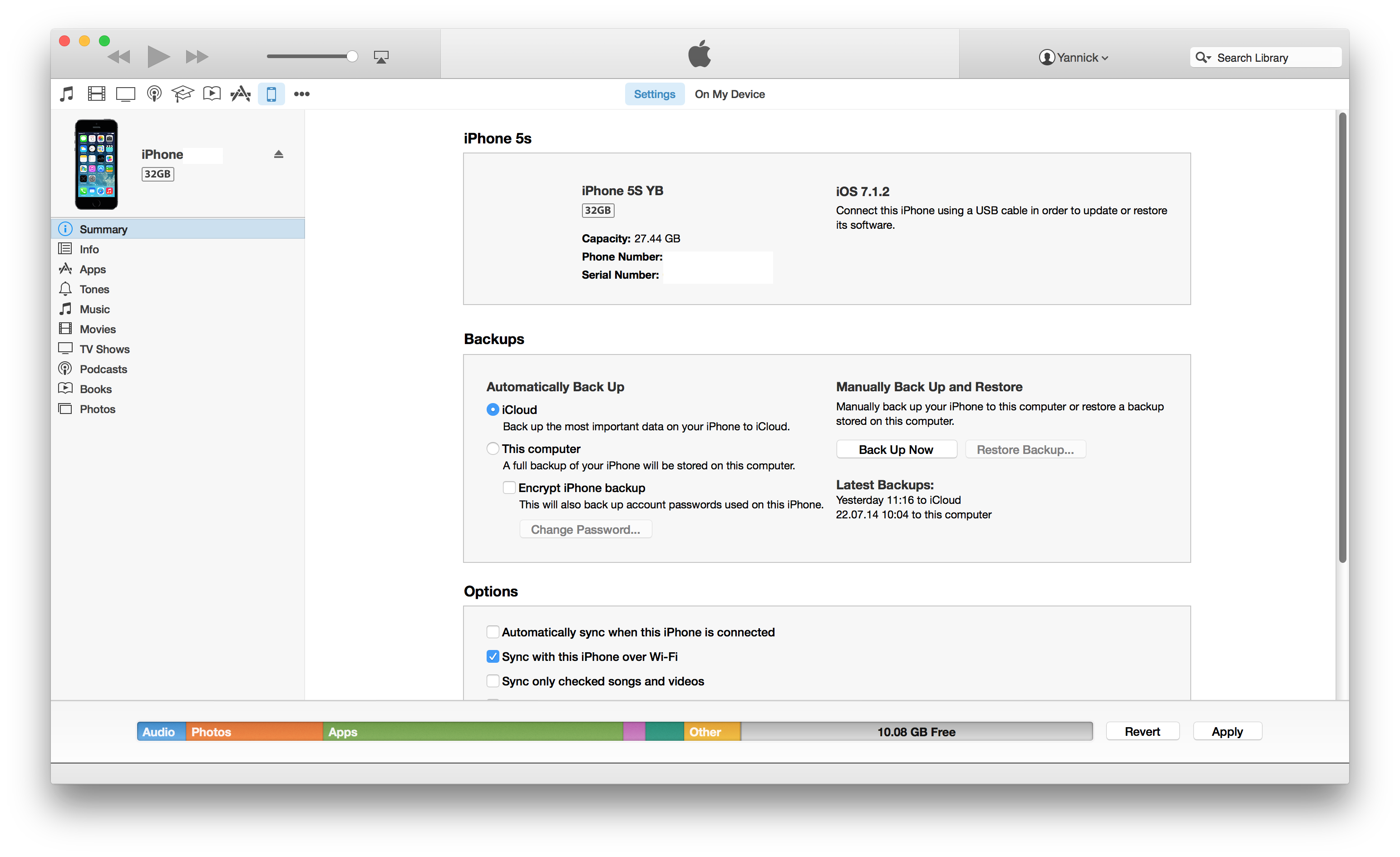Enable Encrypt iPhone backup checkbox

click(509, 488)
